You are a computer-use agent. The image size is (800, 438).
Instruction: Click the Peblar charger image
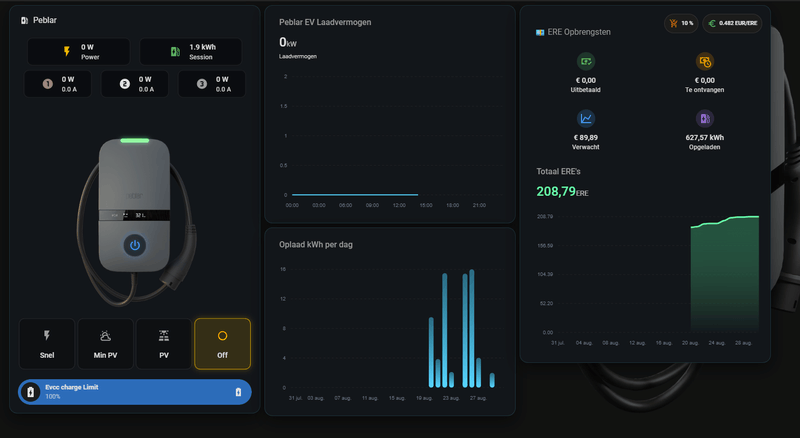(137, 221)
